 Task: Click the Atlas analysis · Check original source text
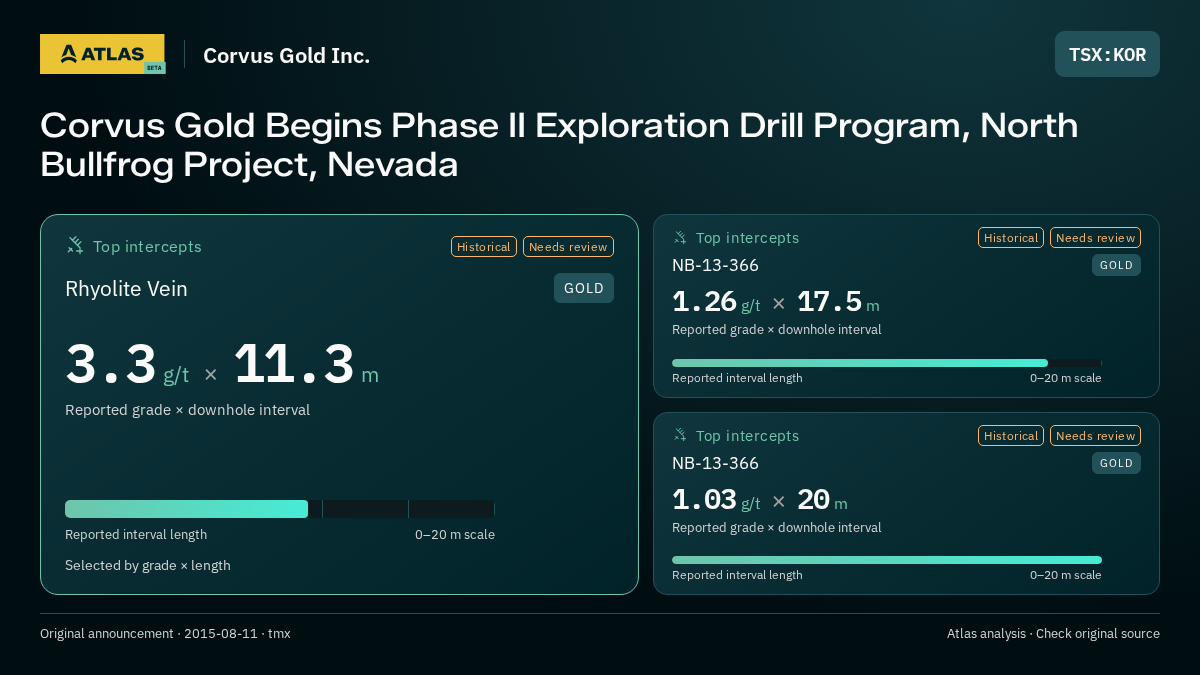point(1053,633)
